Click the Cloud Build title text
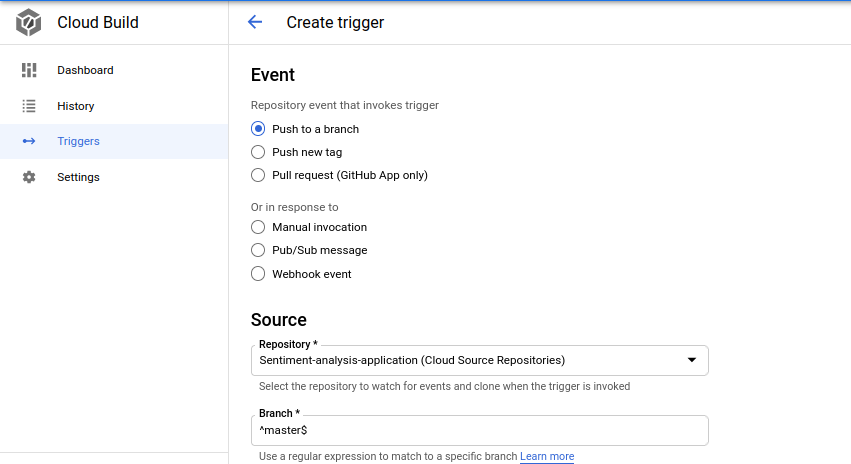 click(98, 23)
